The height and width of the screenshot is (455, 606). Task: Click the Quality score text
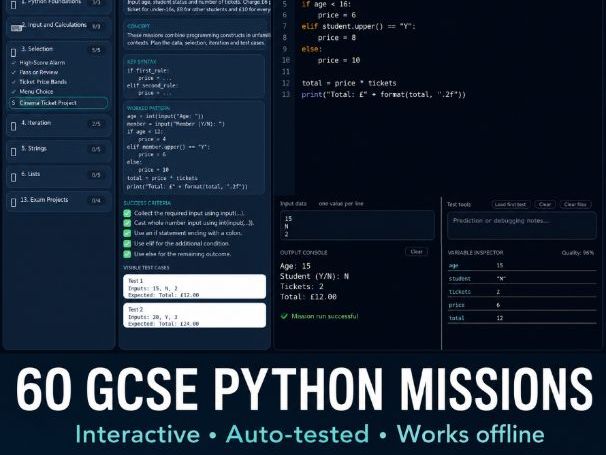577,253
